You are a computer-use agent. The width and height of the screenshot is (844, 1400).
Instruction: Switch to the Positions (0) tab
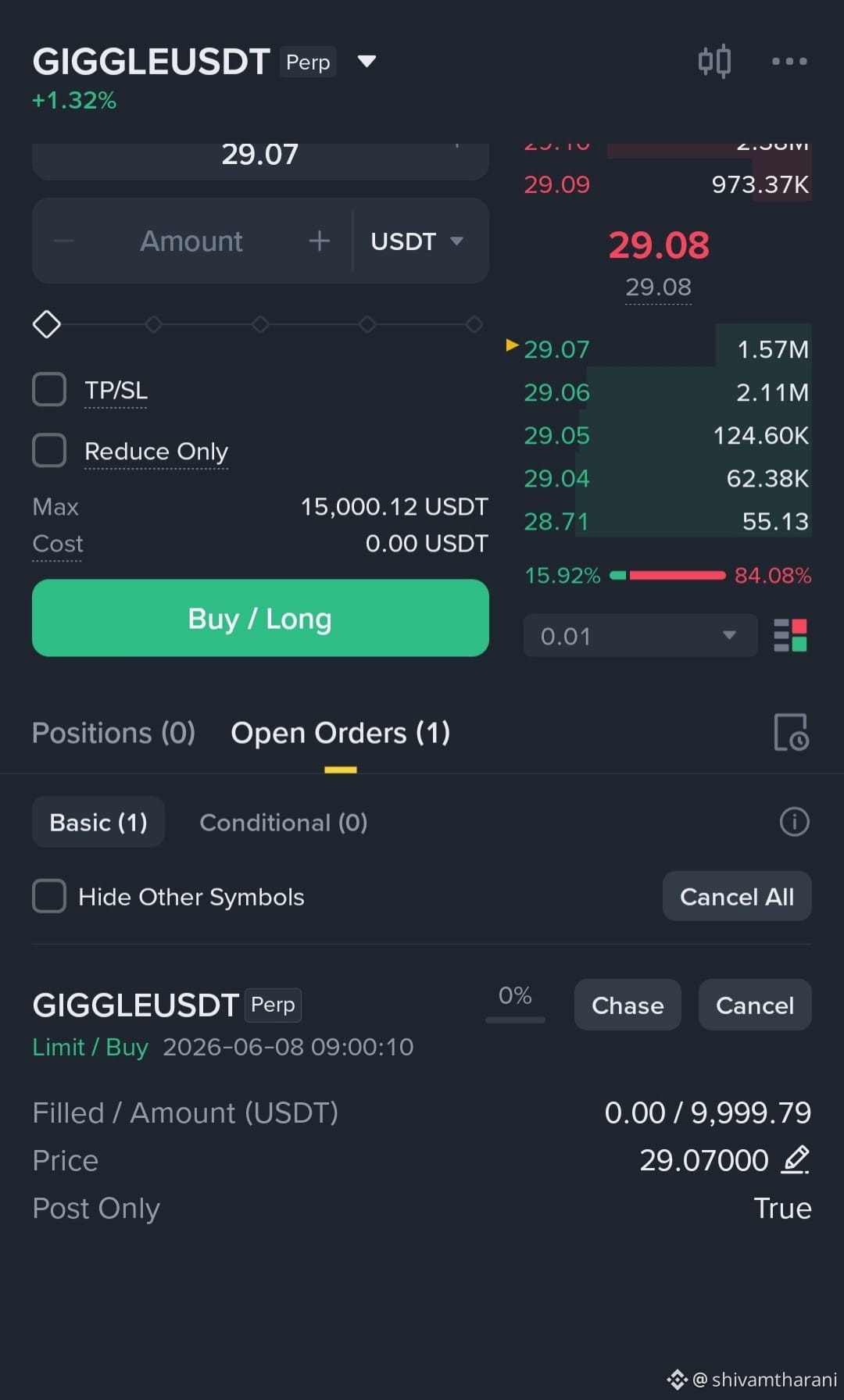(x=113, y=733)
